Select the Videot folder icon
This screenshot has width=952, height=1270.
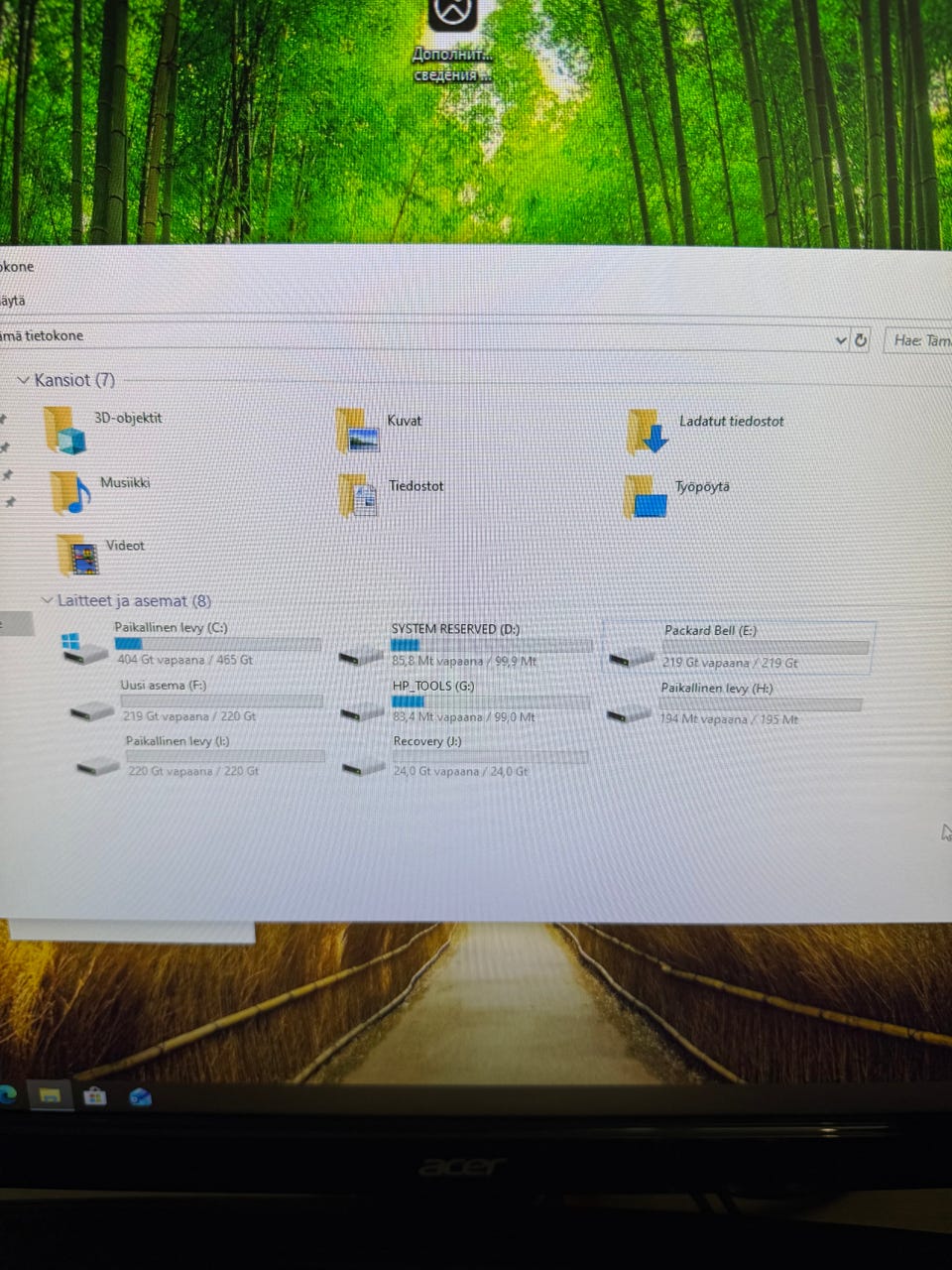(77, 555)
